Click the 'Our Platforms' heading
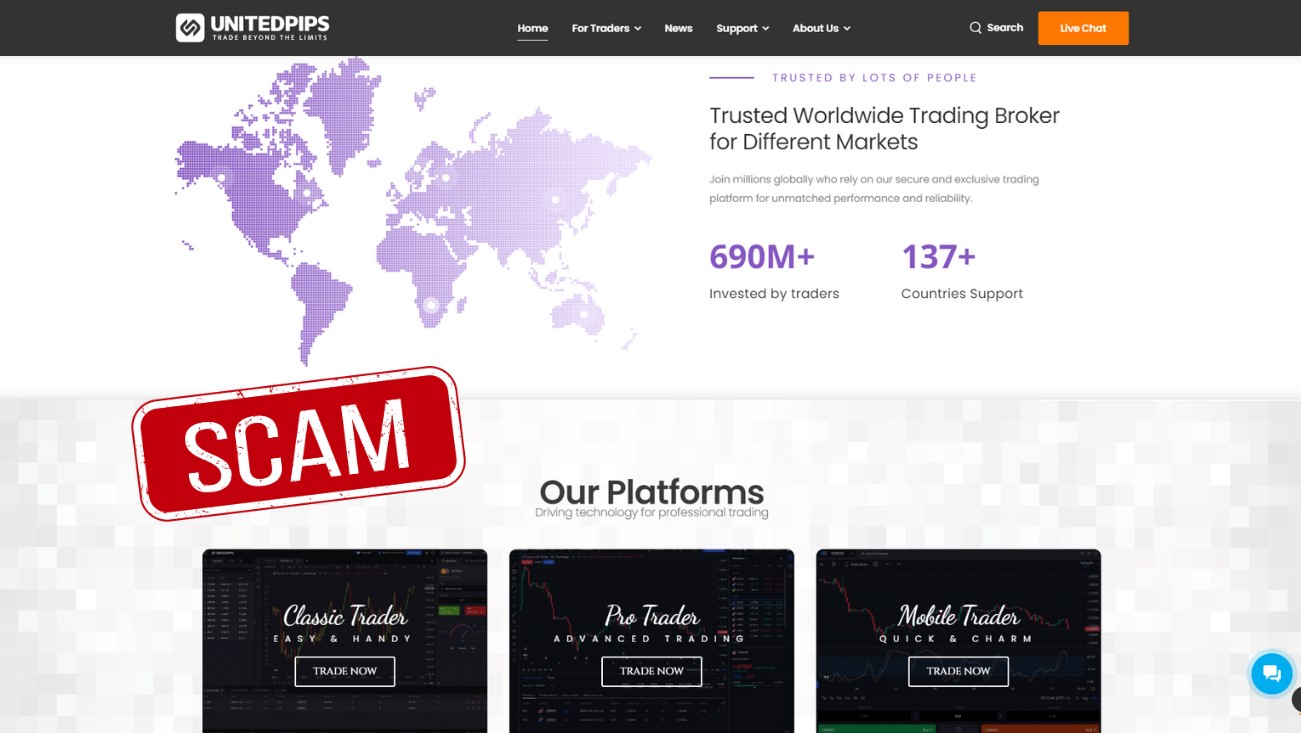1301x733 pixels. tap(652, 491)
